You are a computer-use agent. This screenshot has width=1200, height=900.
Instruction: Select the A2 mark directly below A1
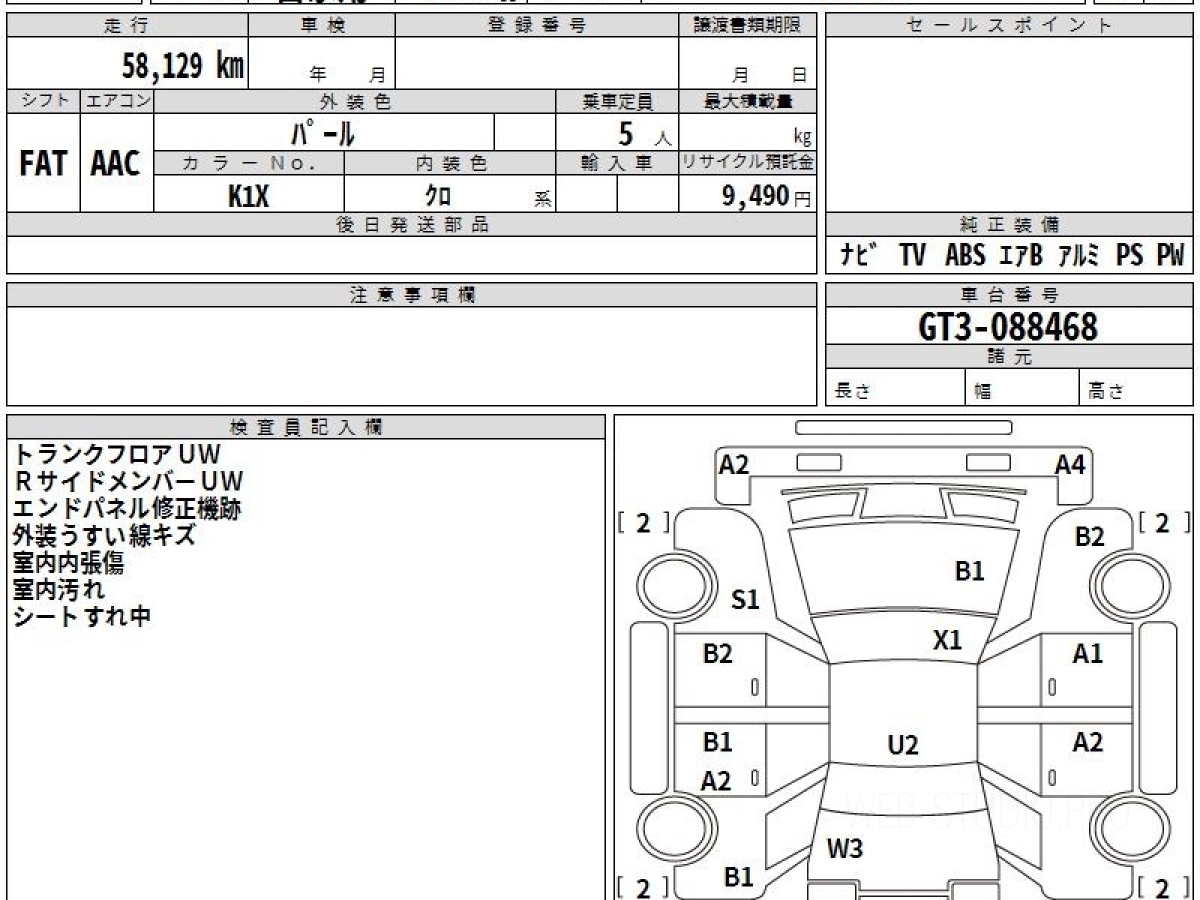[x=1088, y=742]
